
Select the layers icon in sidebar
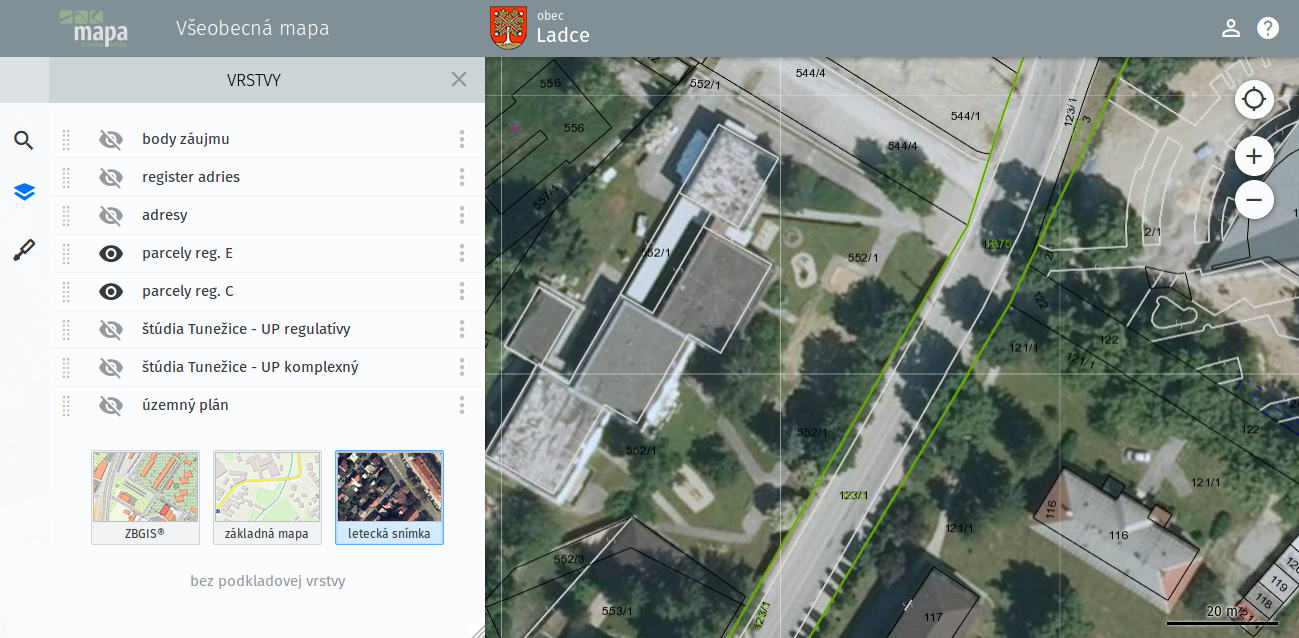(x=24, y=192)
